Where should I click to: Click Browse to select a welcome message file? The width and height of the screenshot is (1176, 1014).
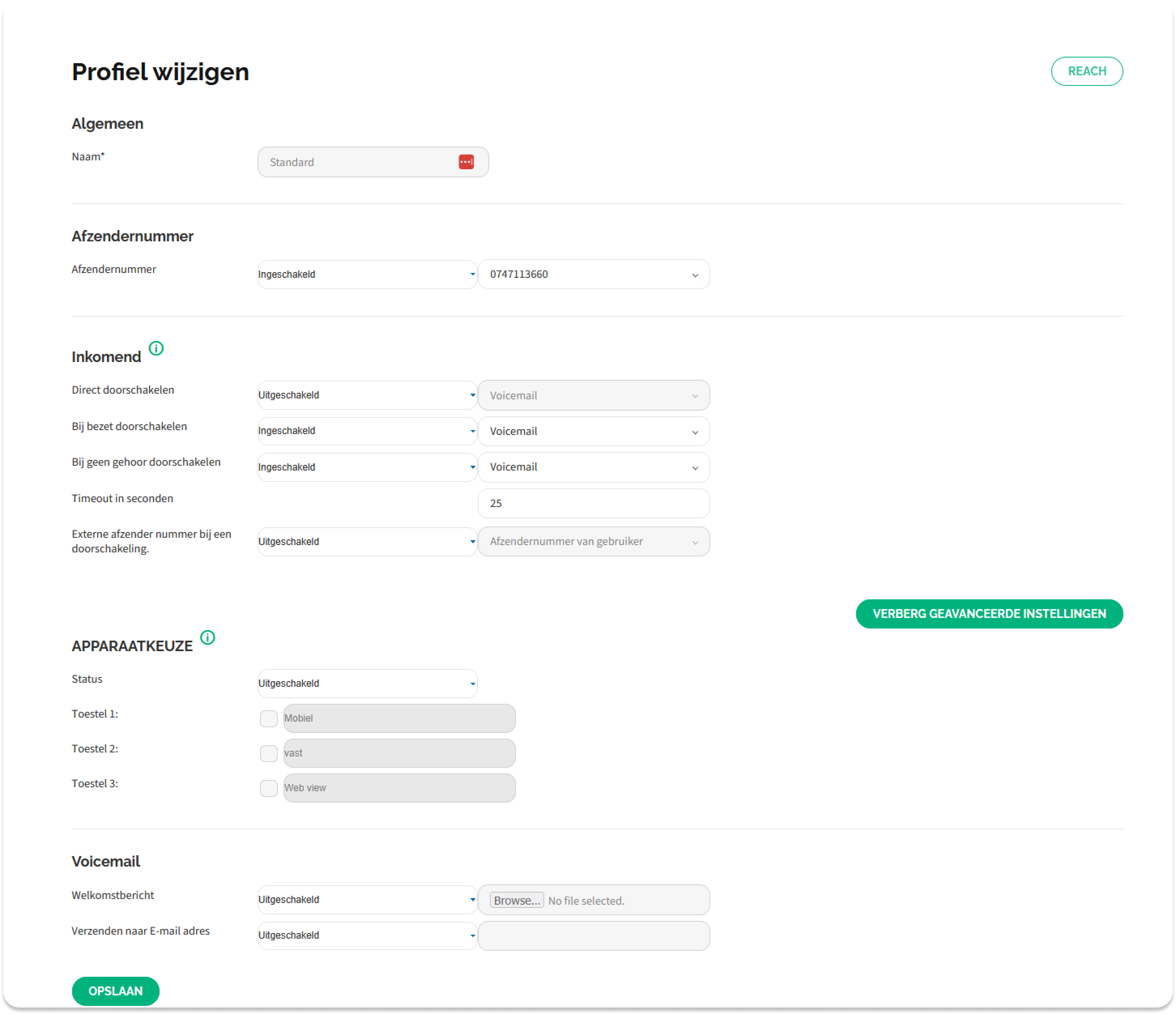[516, 901]
